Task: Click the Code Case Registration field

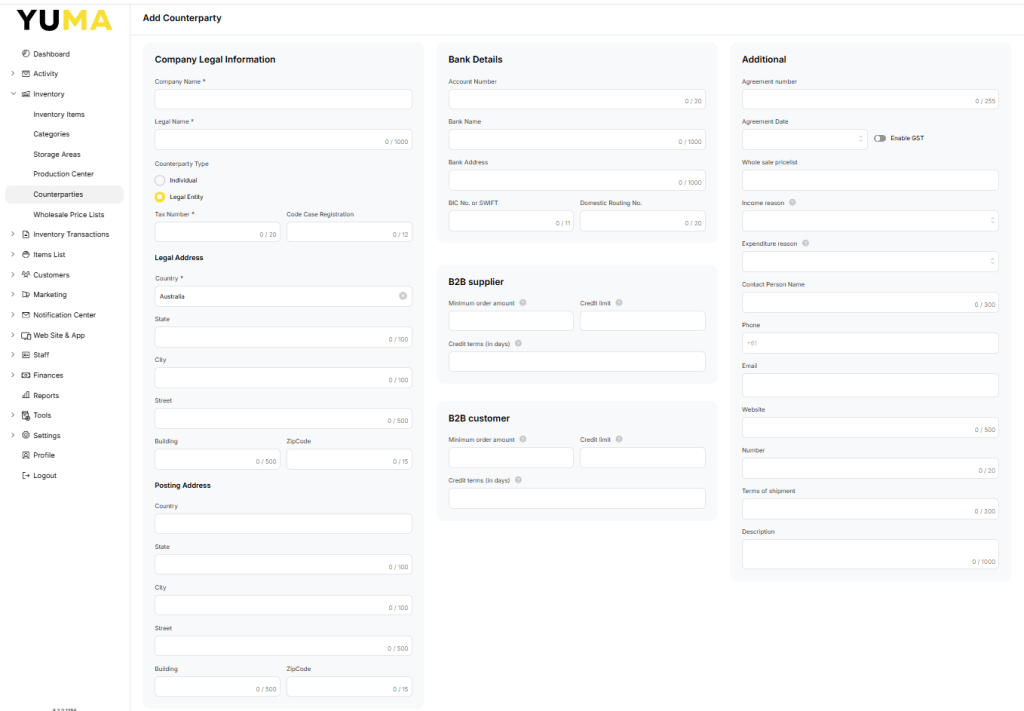Action: (349, 232)
